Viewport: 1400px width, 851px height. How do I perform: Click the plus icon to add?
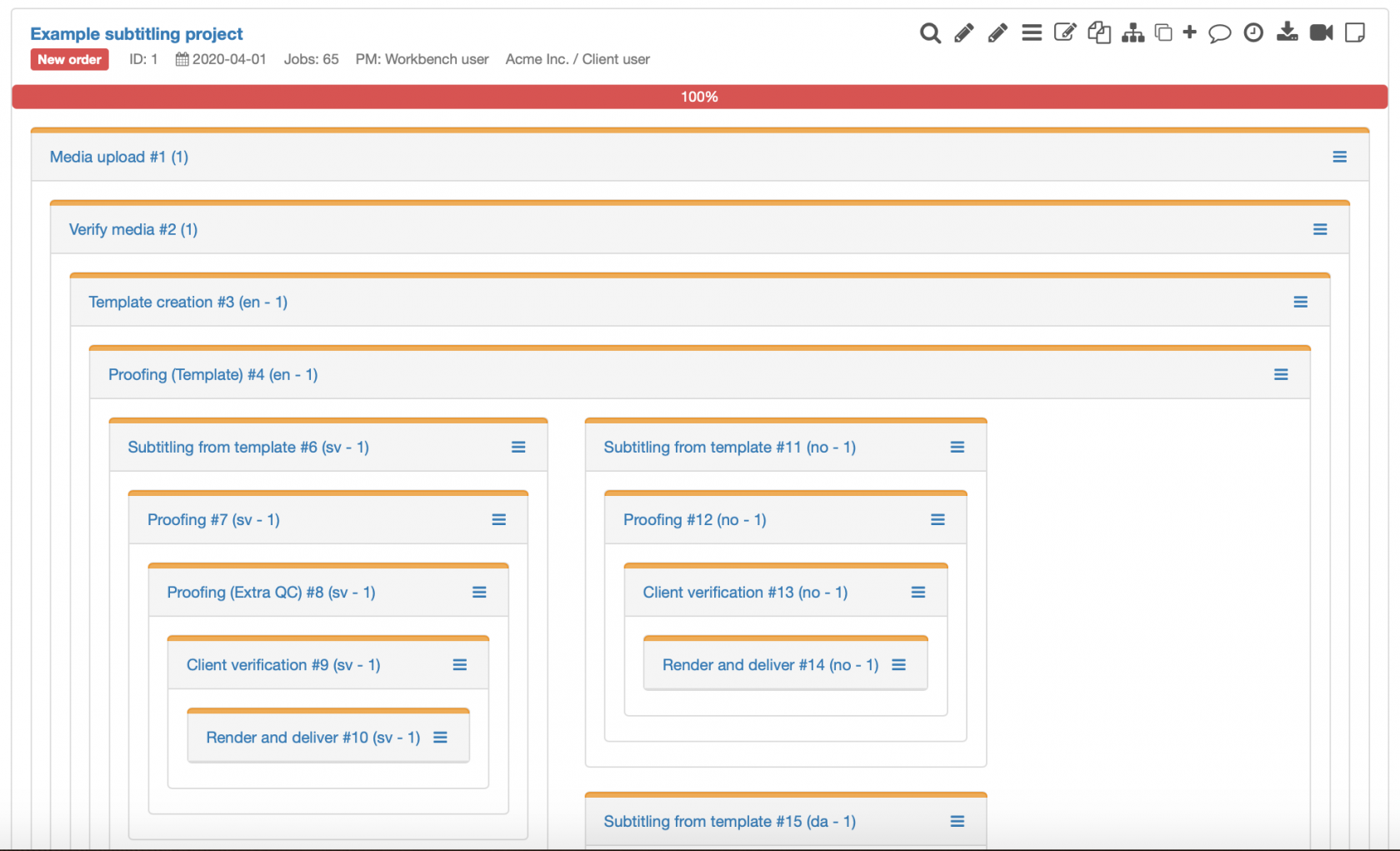[1190, 33]
